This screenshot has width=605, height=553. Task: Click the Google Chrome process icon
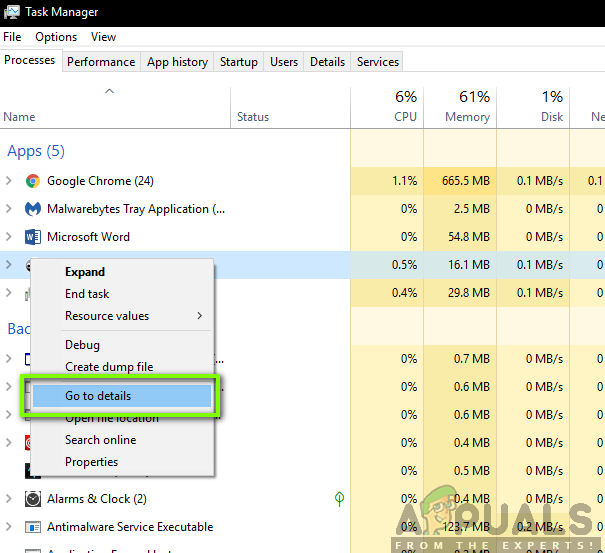click(33, 181)
